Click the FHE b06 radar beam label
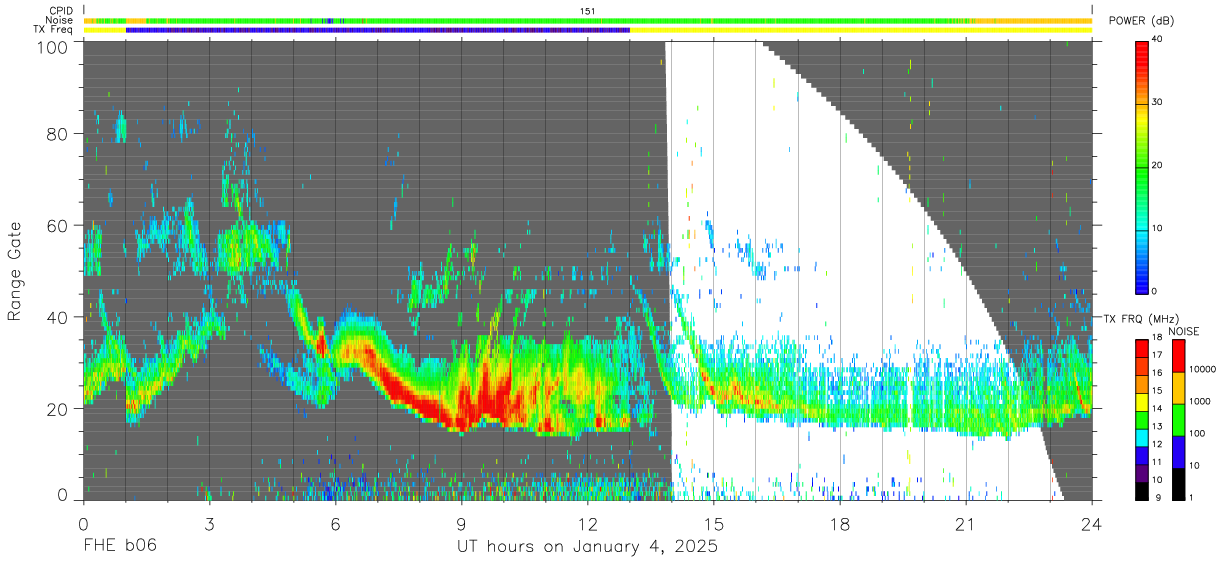The width and height of the screenshot is (1228, 567). [x=119, y=547]
